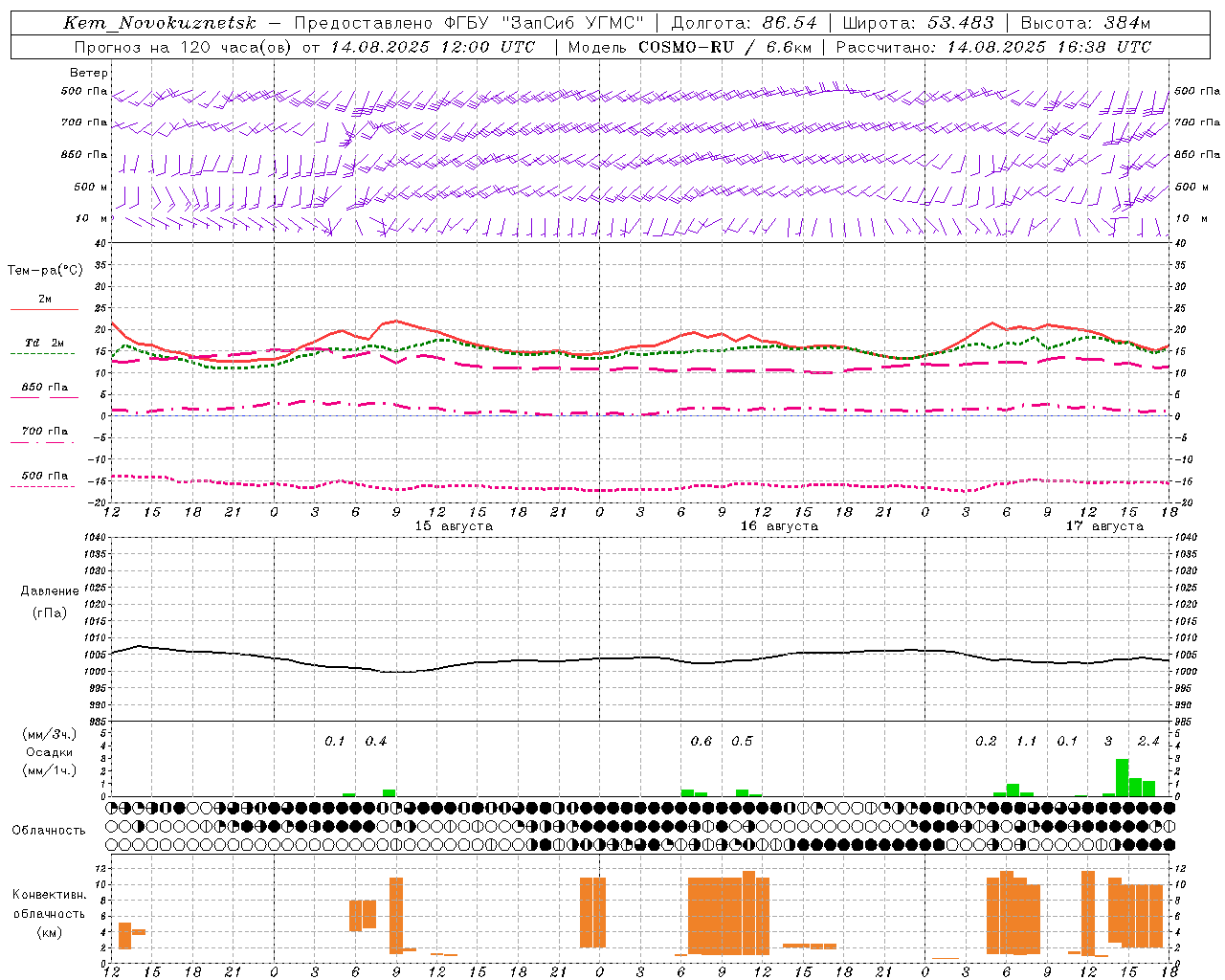Click the Td 2м legend entry

[x=45, y=343]
